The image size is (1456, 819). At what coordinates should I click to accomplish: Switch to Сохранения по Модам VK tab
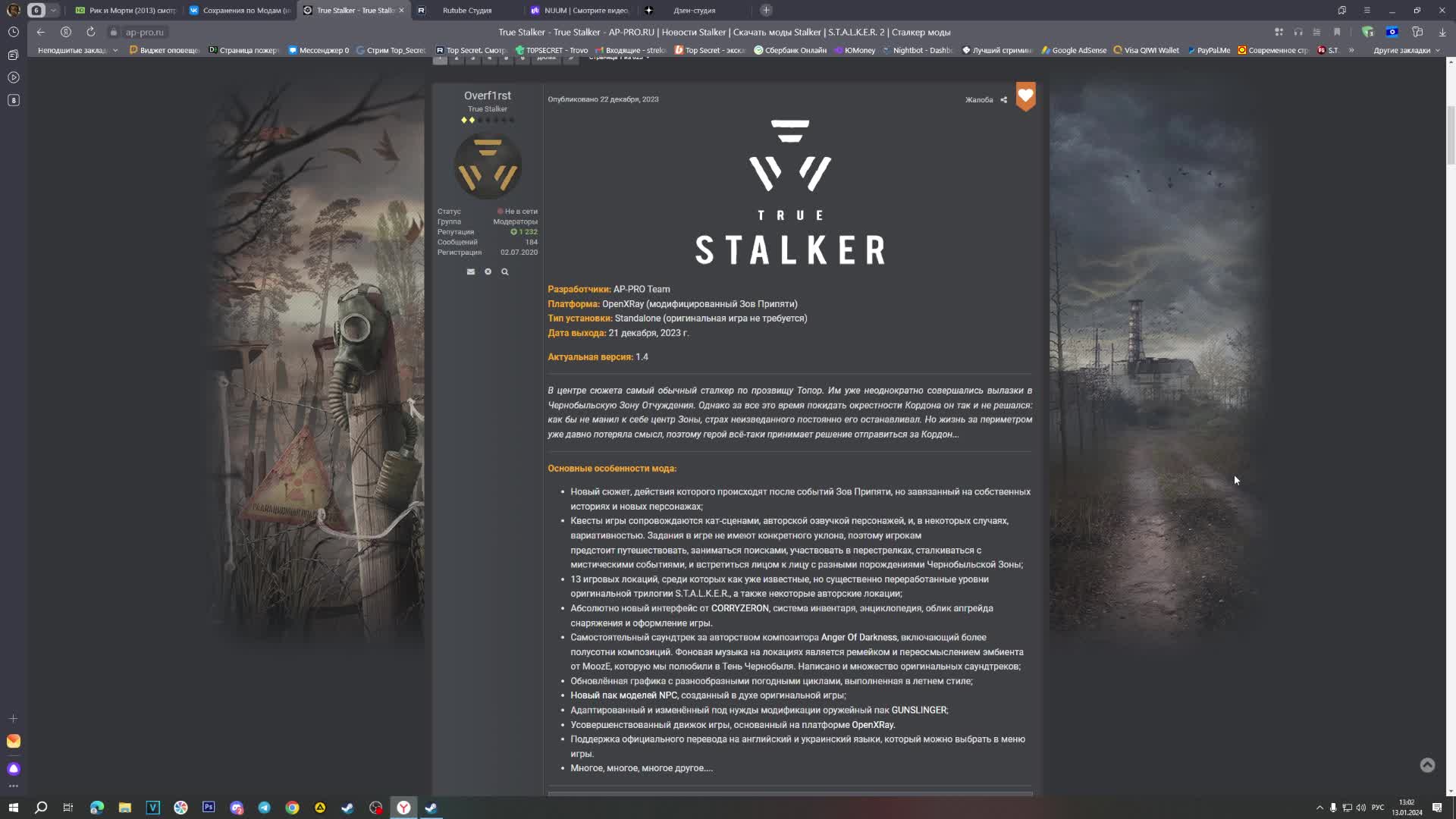(x=240, y=10)
